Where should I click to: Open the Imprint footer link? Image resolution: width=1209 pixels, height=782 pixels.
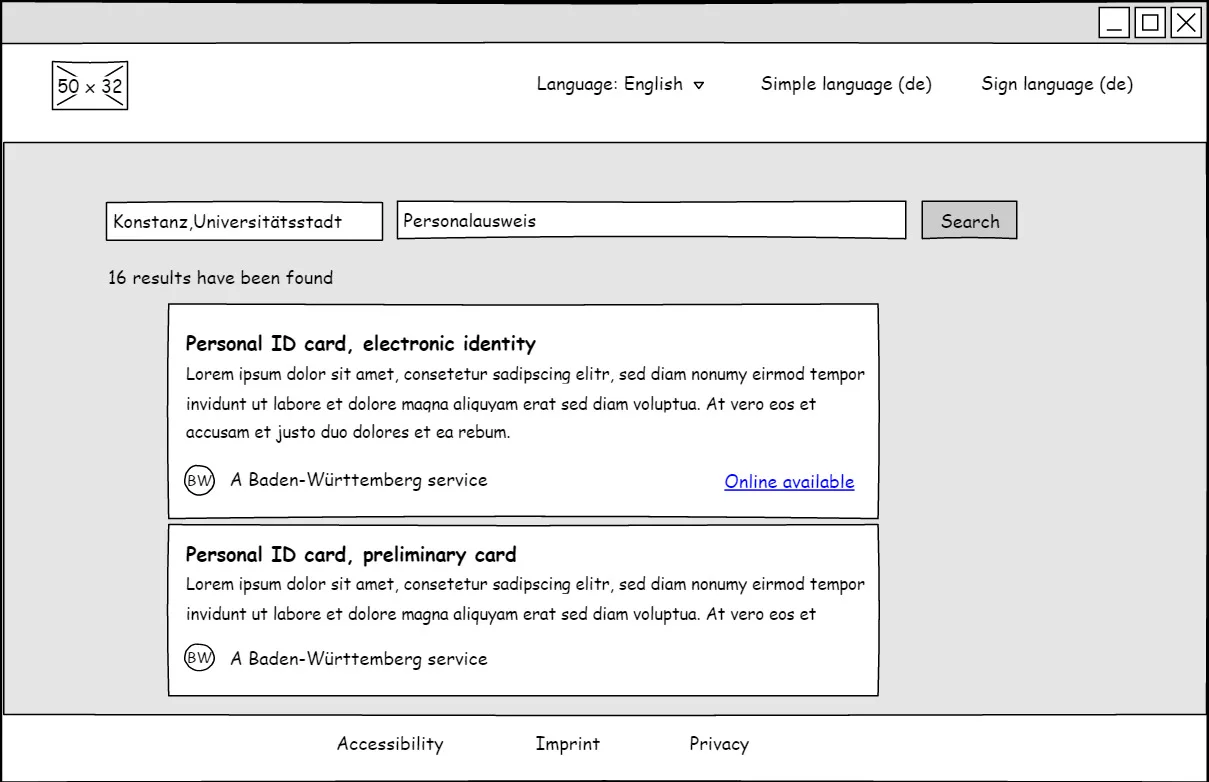point(568,744)
